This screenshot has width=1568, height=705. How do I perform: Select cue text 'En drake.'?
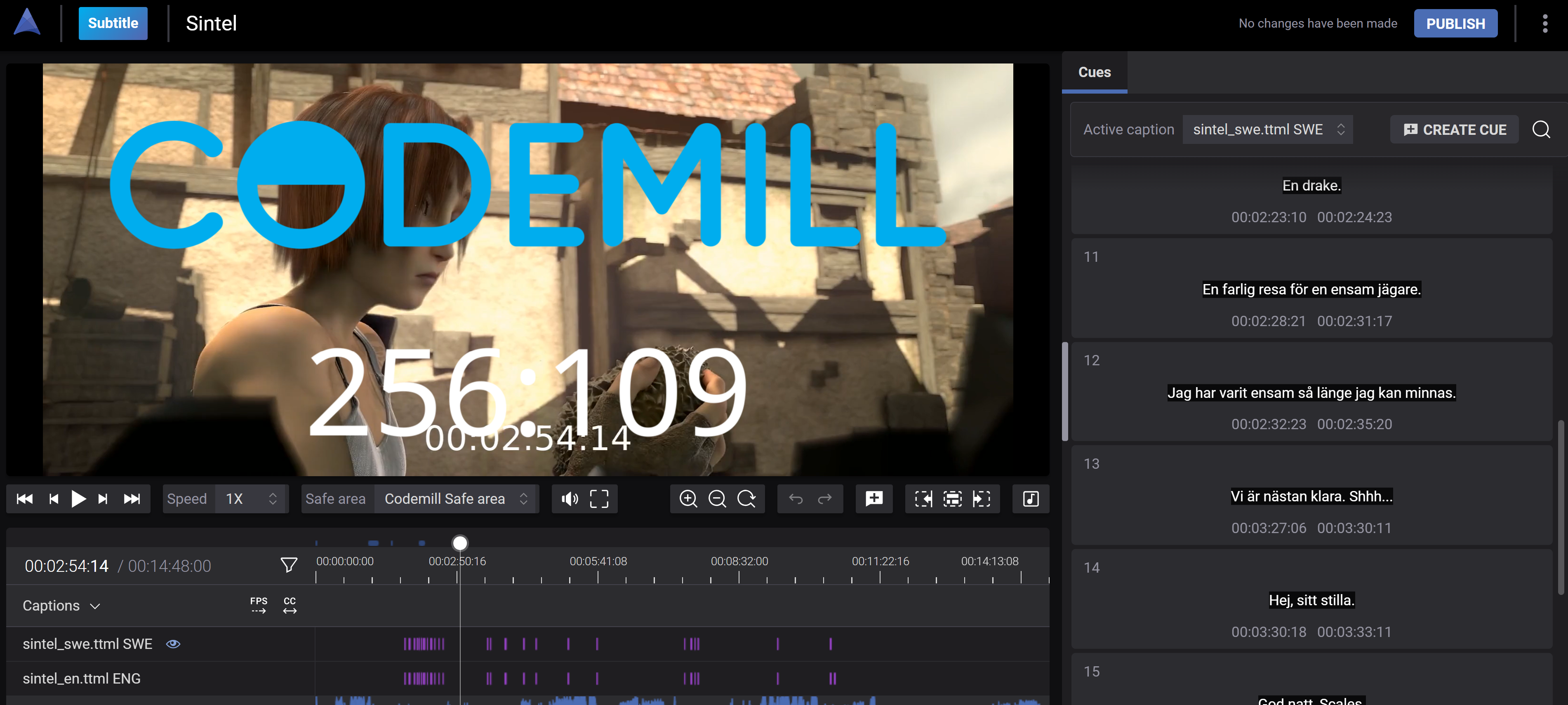[1311, 186]
